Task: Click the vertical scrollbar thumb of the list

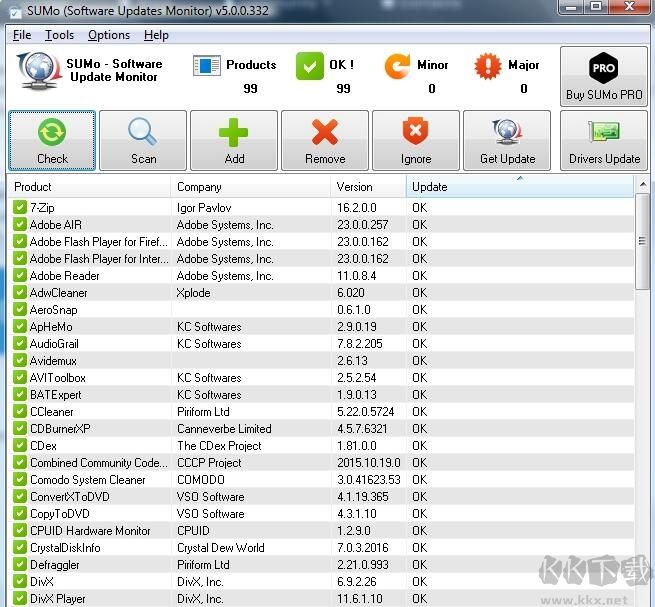Action: click(x=642, y=242)
